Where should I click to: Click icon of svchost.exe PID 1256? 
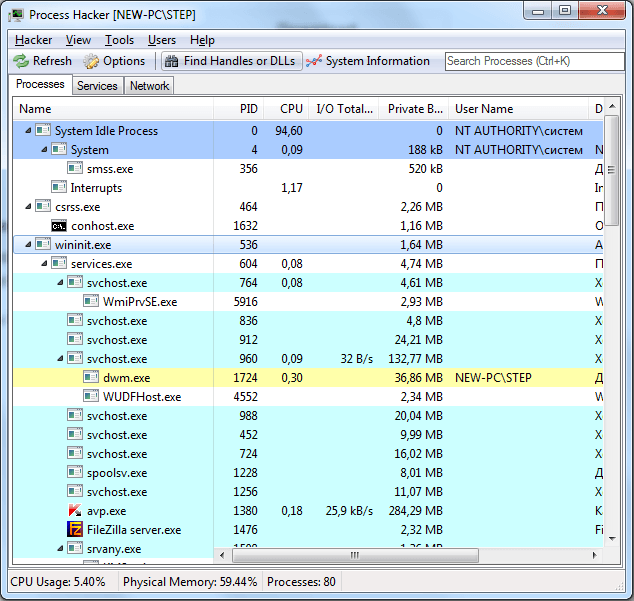point(75,491)
